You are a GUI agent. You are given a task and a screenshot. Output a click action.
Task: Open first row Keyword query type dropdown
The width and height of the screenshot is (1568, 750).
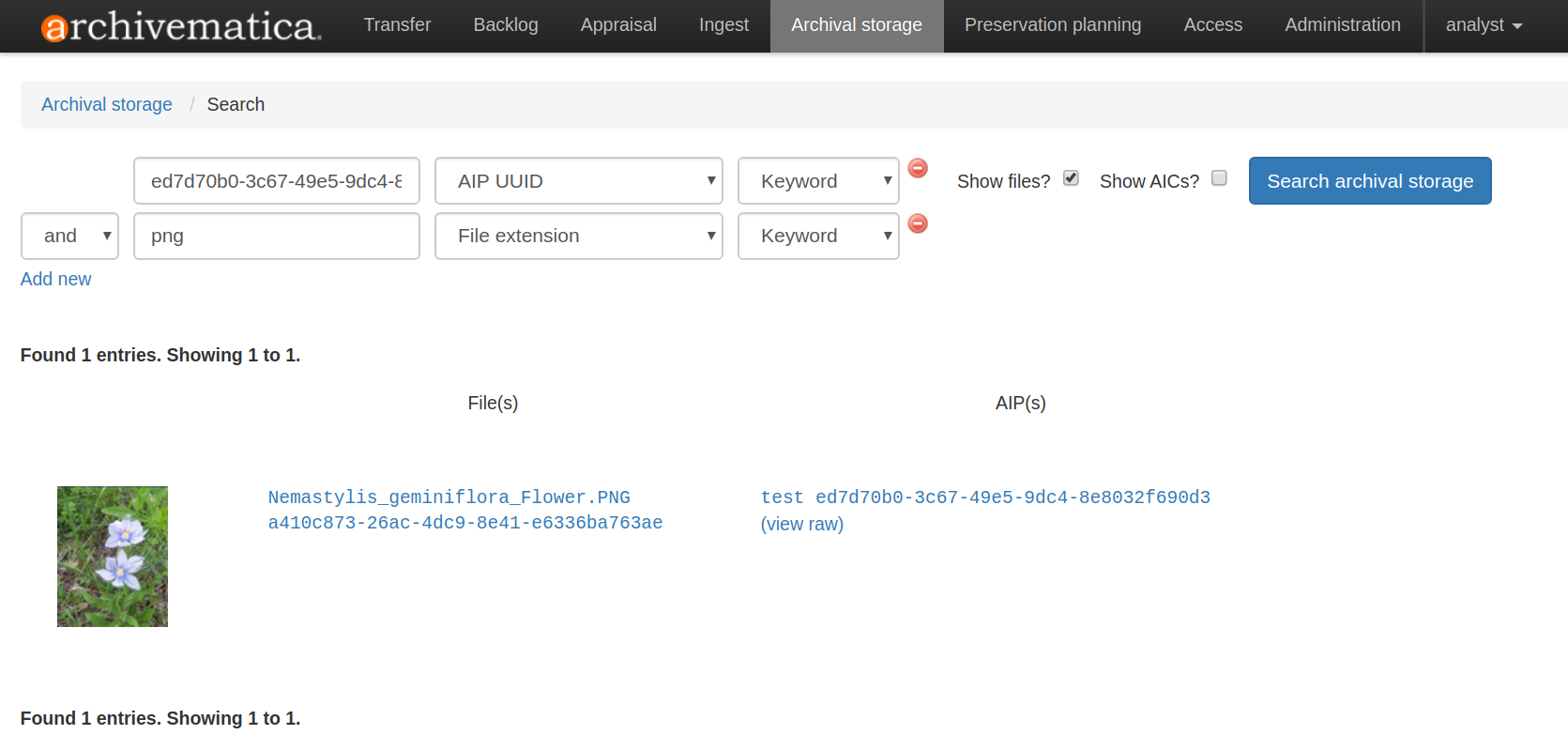point(817,181)
